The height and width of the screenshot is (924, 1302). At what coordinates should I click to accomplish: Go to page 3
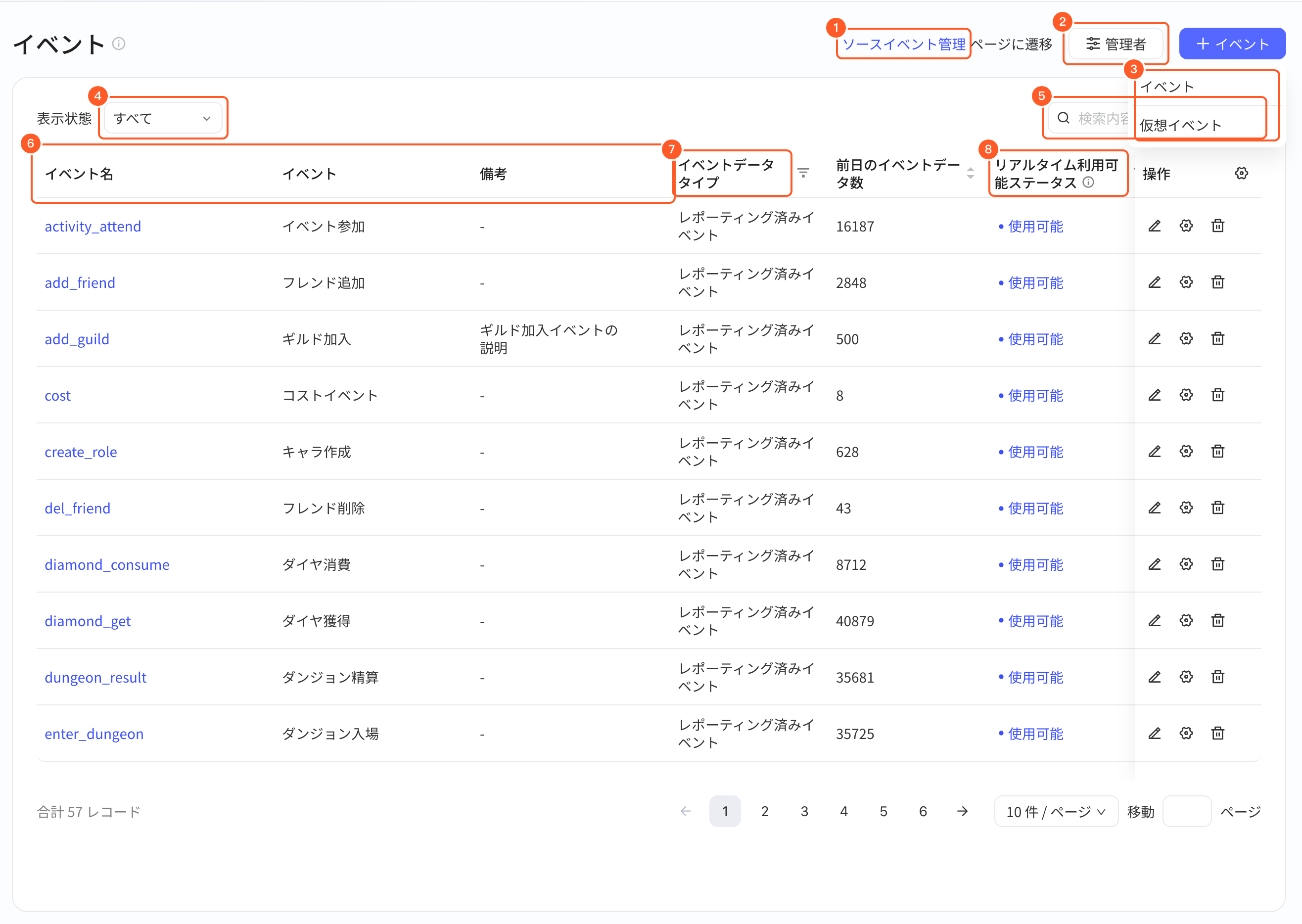pyautogui.click(x=804, y=811)
